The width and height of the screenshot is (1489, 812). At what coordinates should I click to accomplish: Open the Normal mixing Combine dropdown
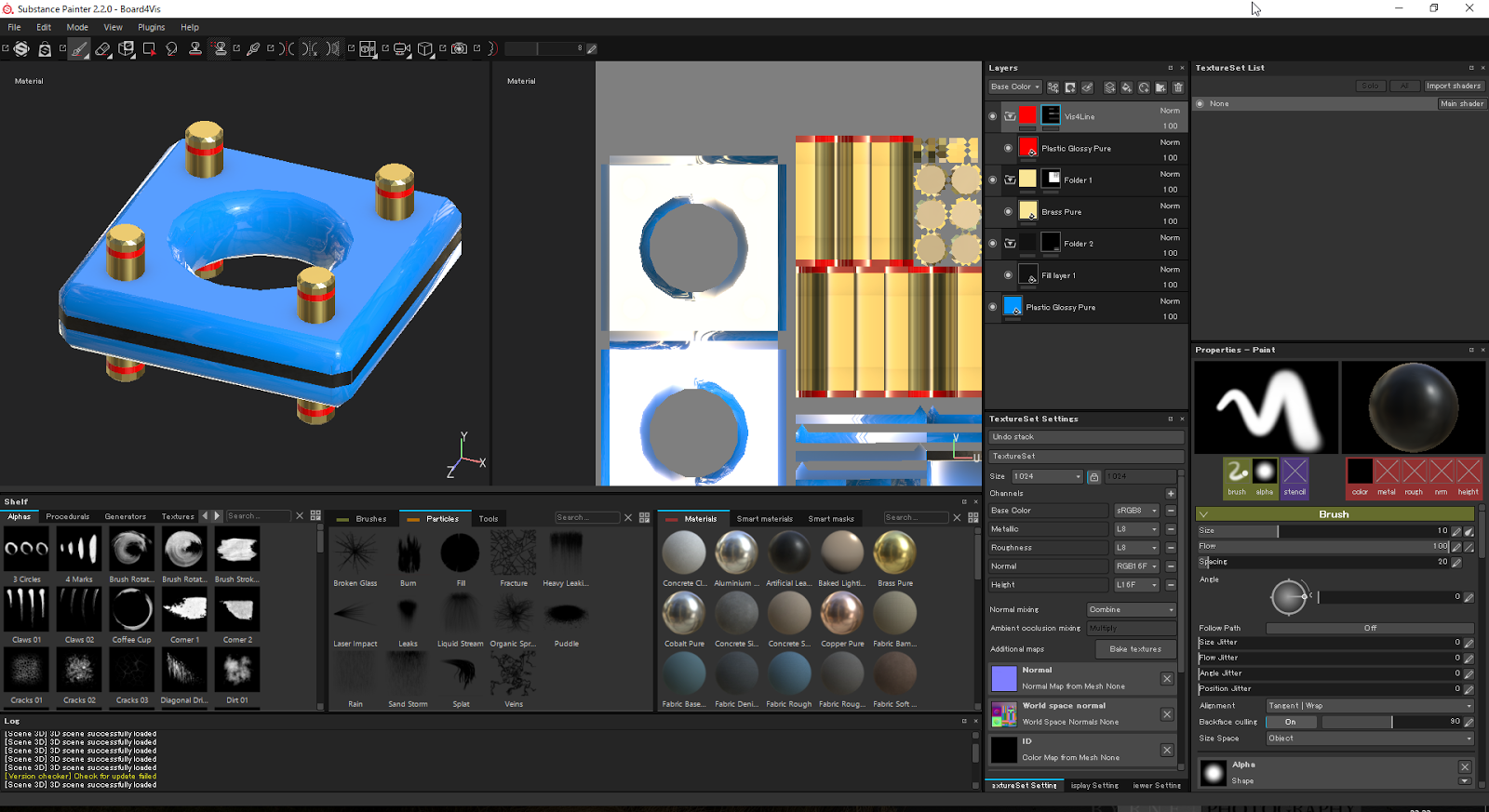click(x=1132, y=610)
